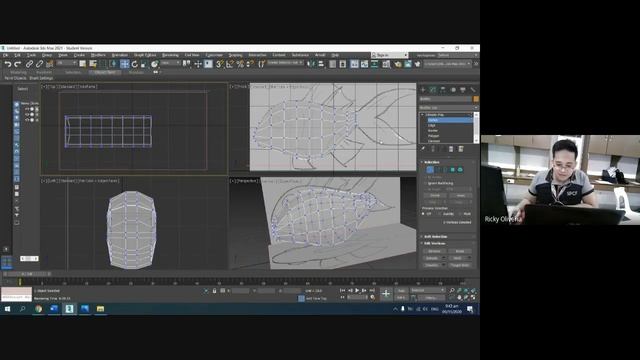Viewport: 640px width, 360px height.
Task: Click the Redo arrow in main toolbar
Action: (18, 64)
